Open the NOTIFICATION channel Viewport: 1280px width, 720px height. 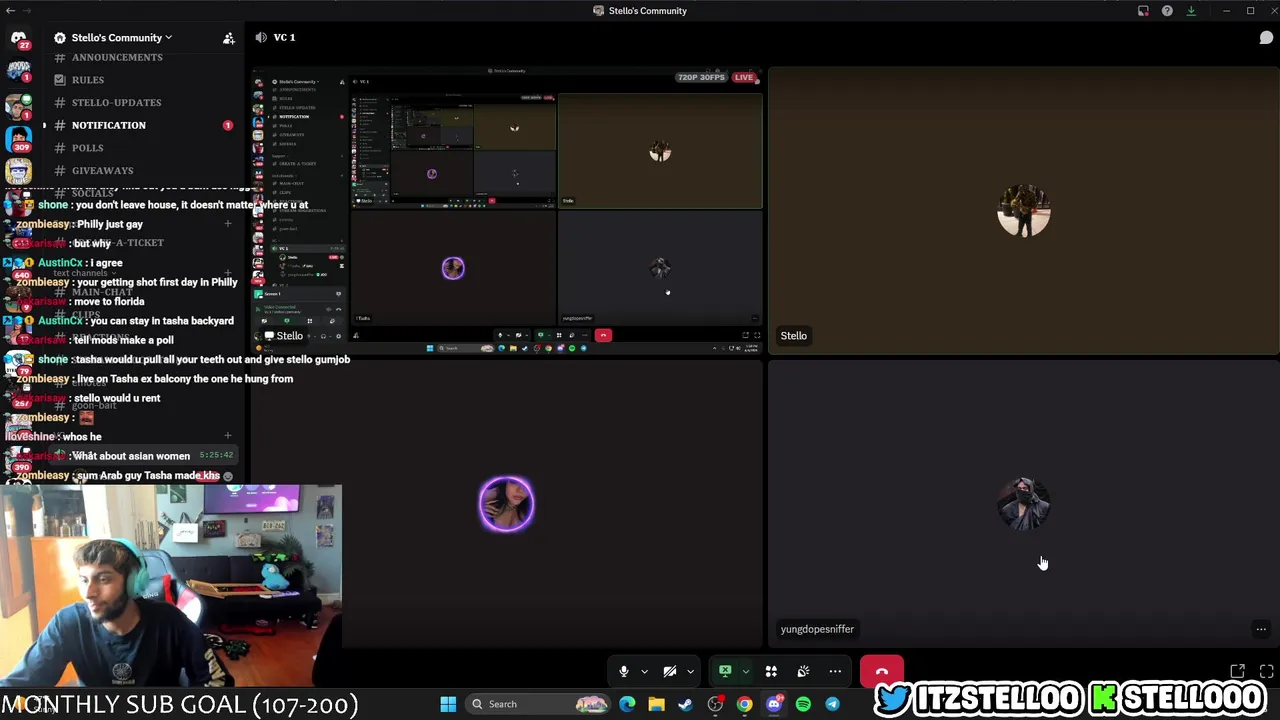pos(109,125)
